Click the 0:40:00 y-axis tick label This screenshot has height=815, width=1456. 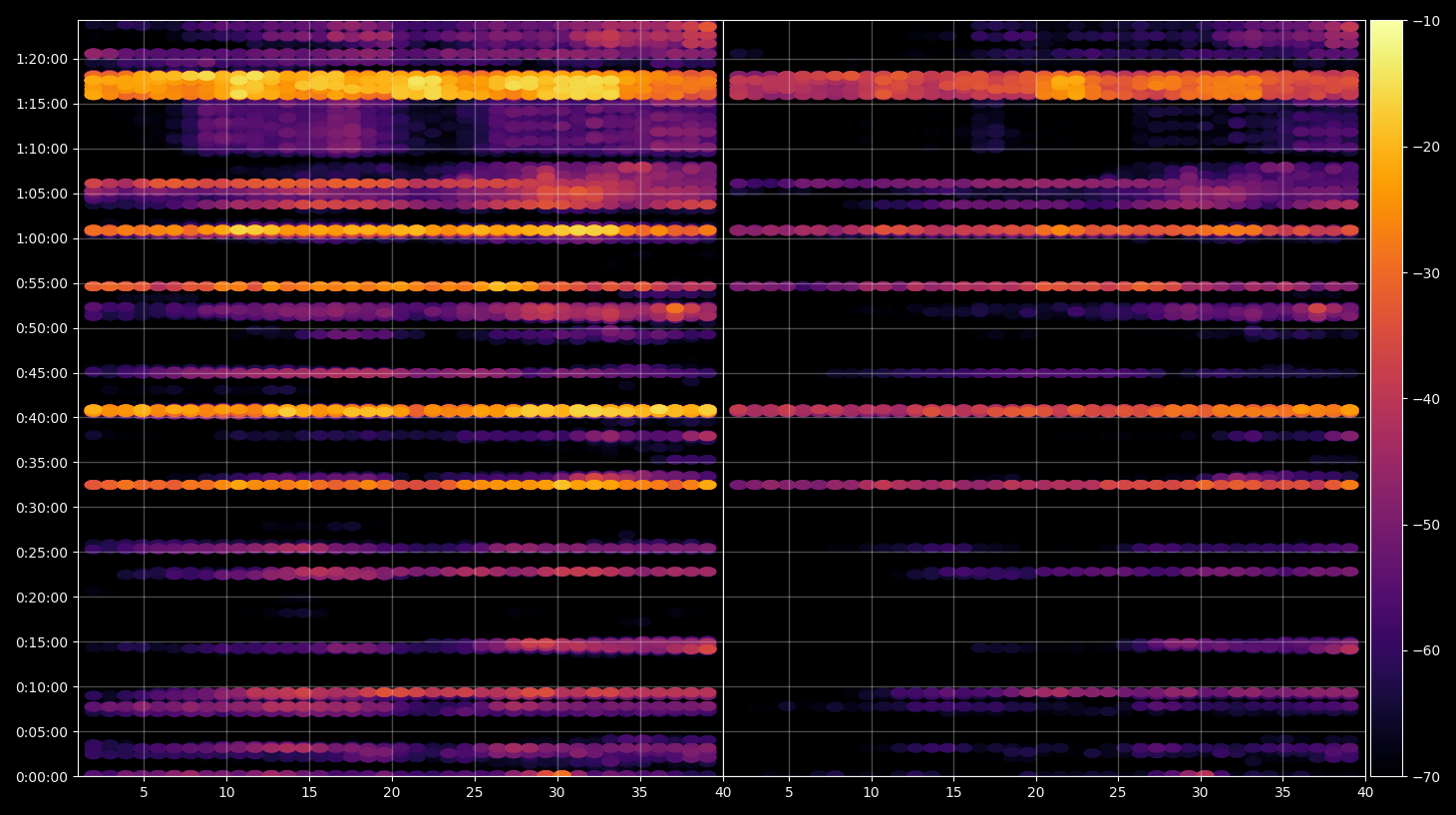(x=42, y=418)
